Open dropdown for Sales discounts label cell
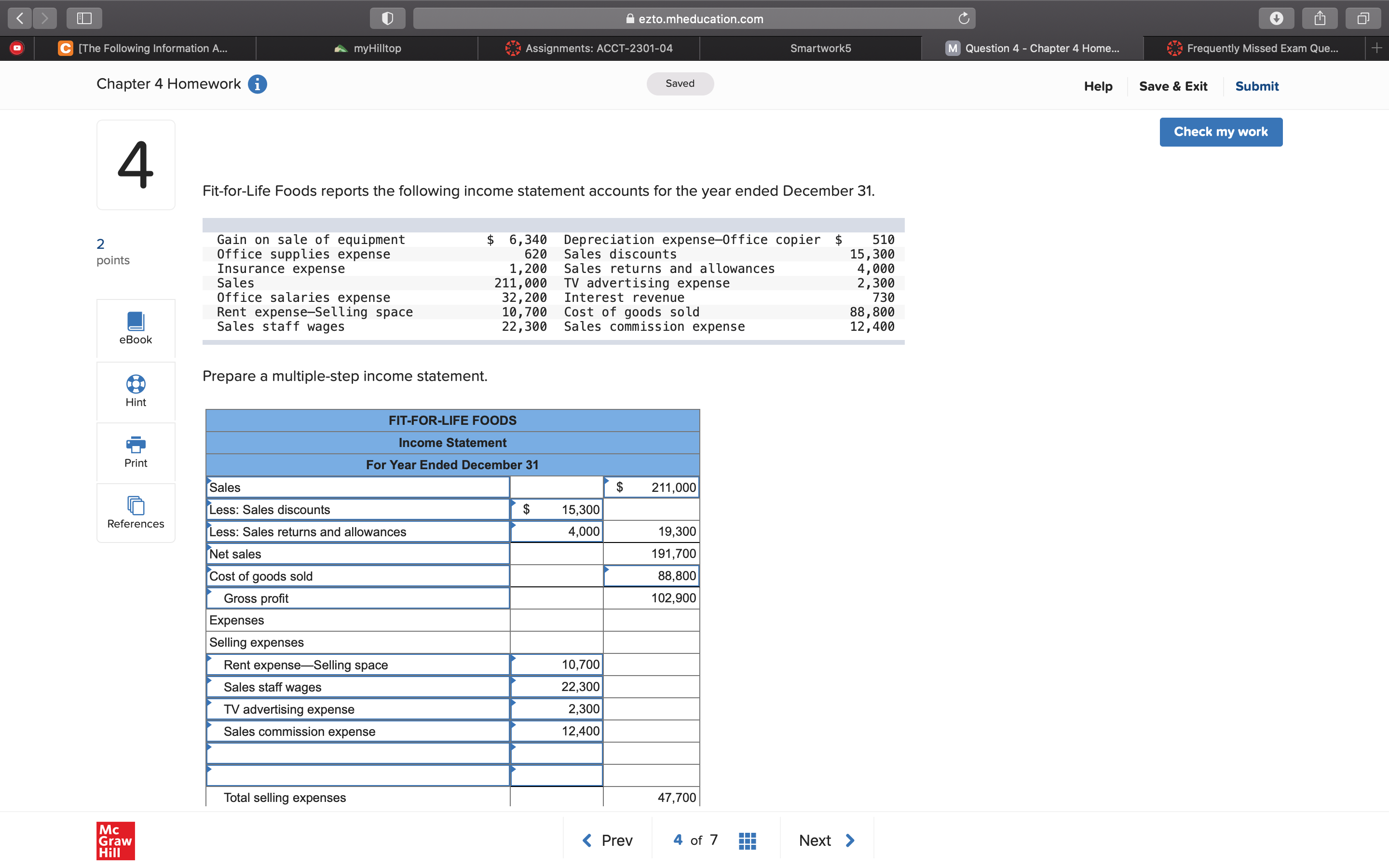The image size is (1389, 868). tap(357, 510)
